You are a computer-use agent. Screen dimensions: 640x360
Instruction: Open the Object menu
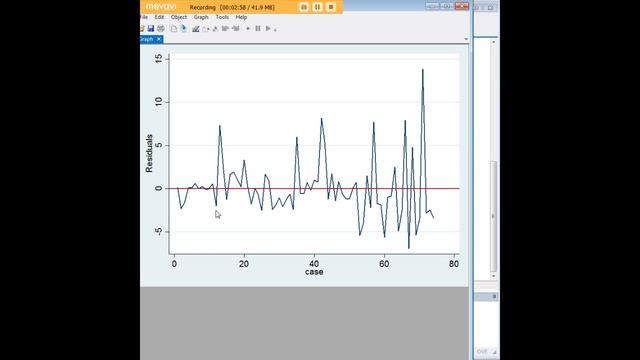[179, 17]
